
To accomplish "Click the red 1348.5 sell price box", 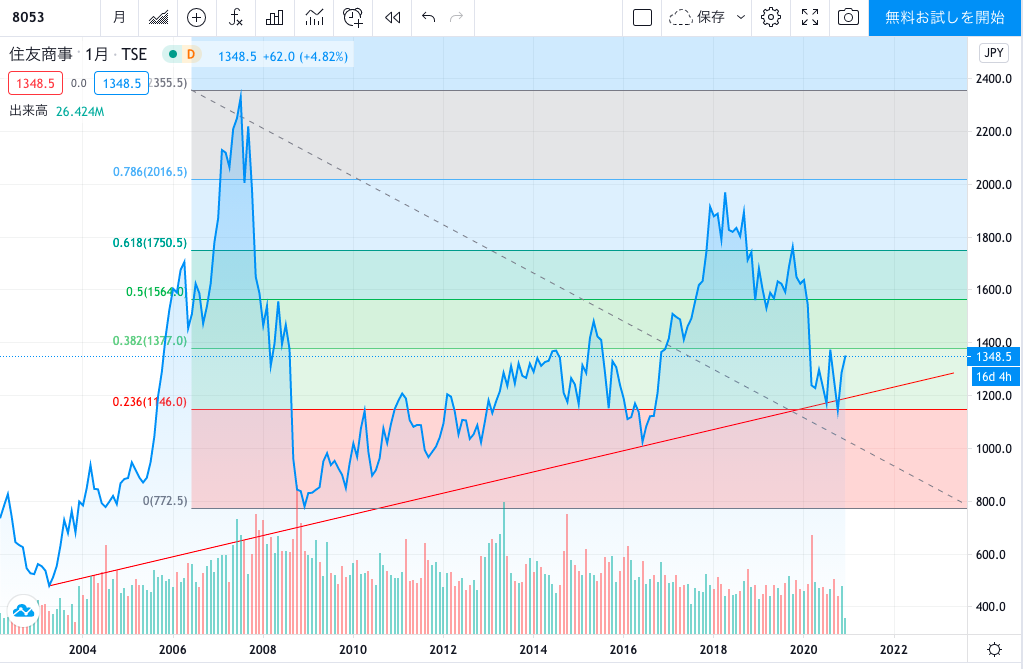I will 35,84.
